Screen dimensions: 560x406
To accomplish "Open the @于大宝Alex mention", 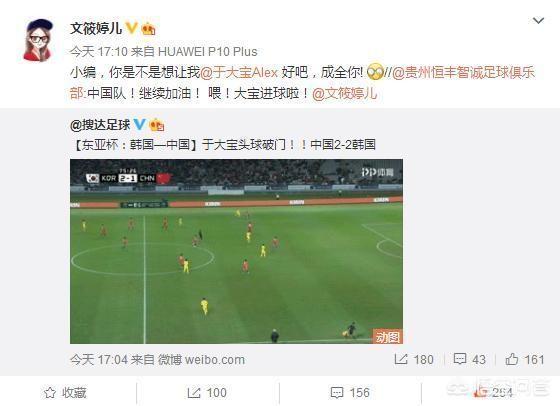I will coord(239,72).
